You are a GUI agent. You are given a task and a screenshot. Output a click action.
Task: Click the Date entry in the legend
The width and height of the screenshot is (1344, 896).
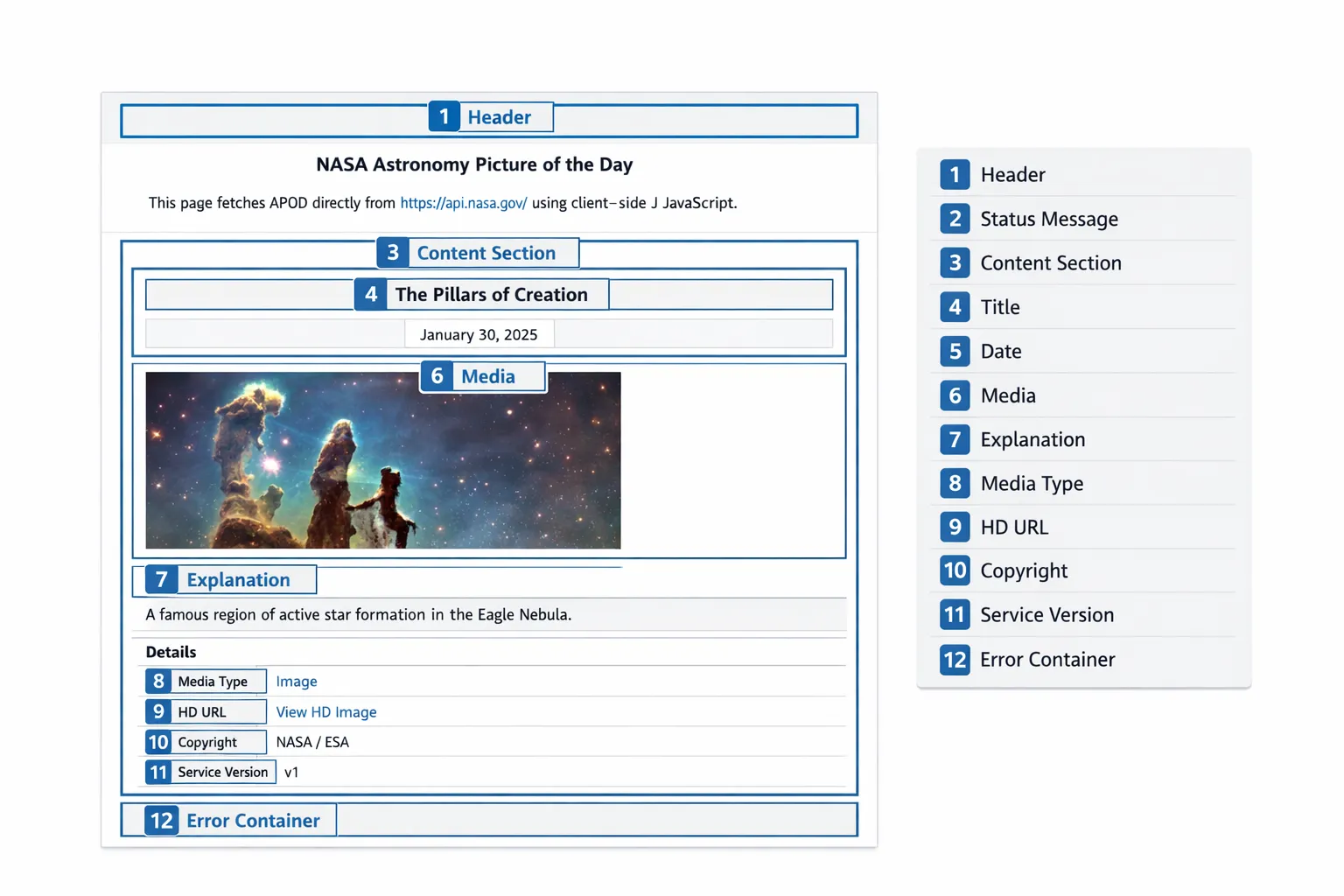click(x=1001, y=351)
